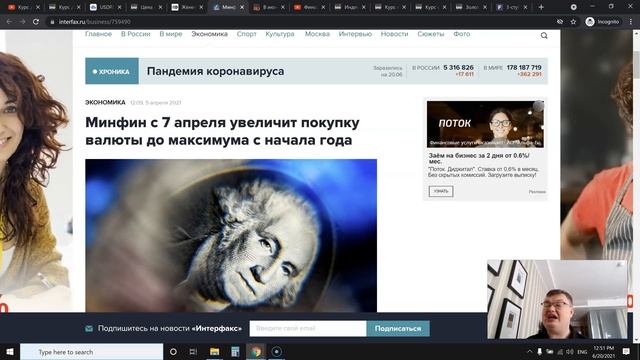Image resolution: width=640 pixels, height=360 pixels.
Task: Click the screen recorder taskbar icon
Action: [x=276, y=351]
